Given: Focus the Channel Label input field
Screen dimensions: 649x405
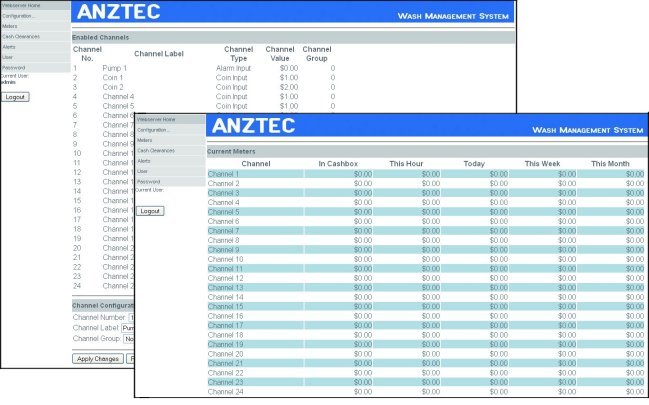Looking at the screenshot, I should [x=128, y=328].
